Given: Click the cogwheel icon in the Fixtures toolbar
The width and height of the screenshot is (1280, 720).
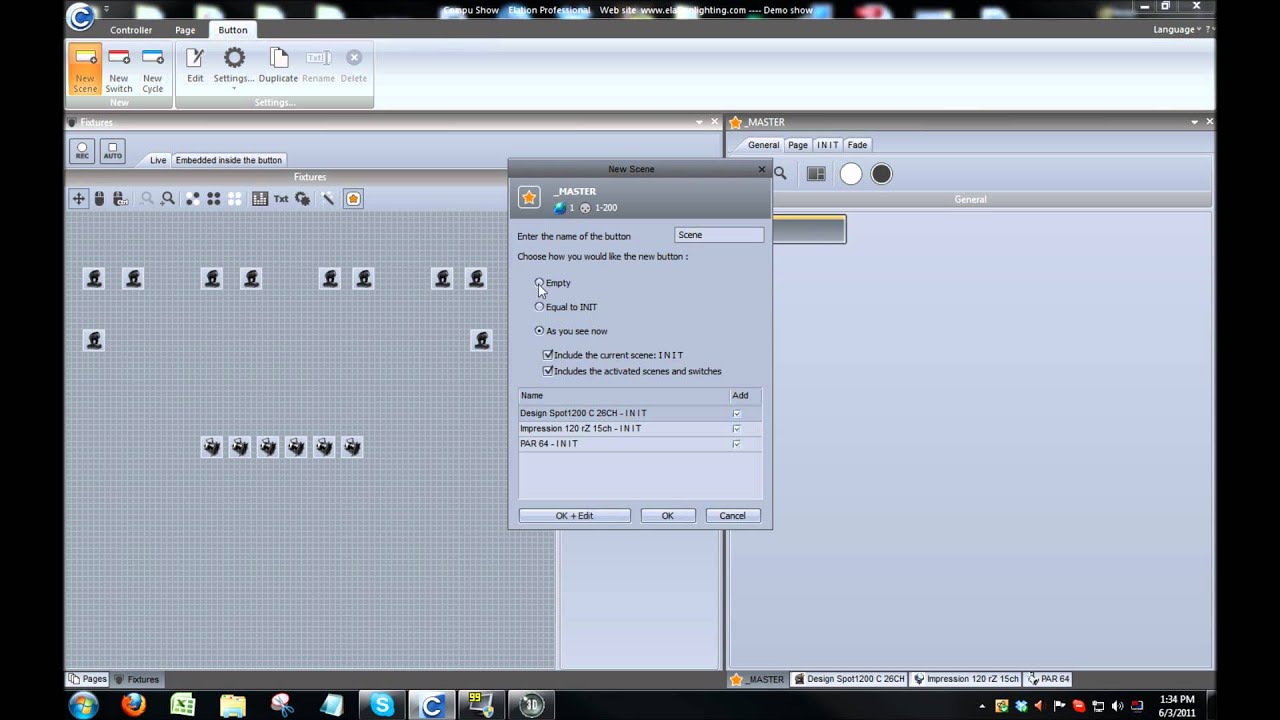Looking at the screenshot, I should pyautogui.click(x=303, y=199).
